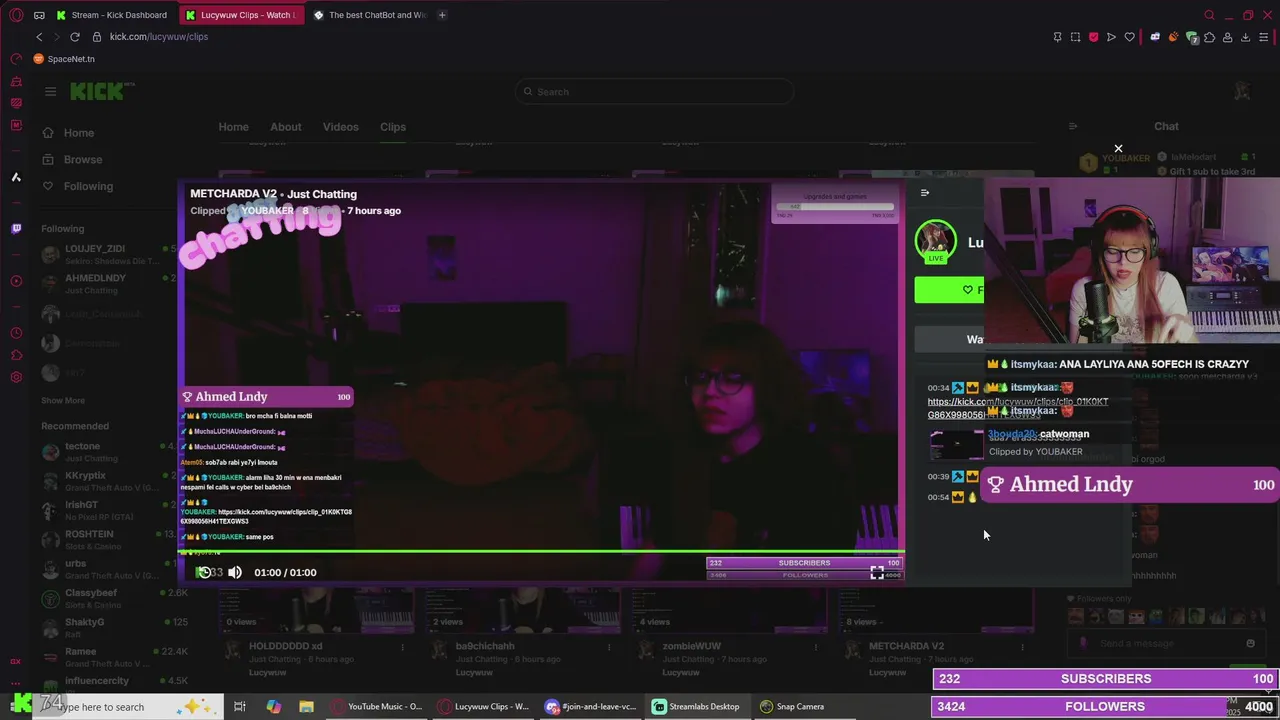This screenshot has height=720, width=1280.
Task: Open File Explorer from the taskbar
Action: (307, 707)
